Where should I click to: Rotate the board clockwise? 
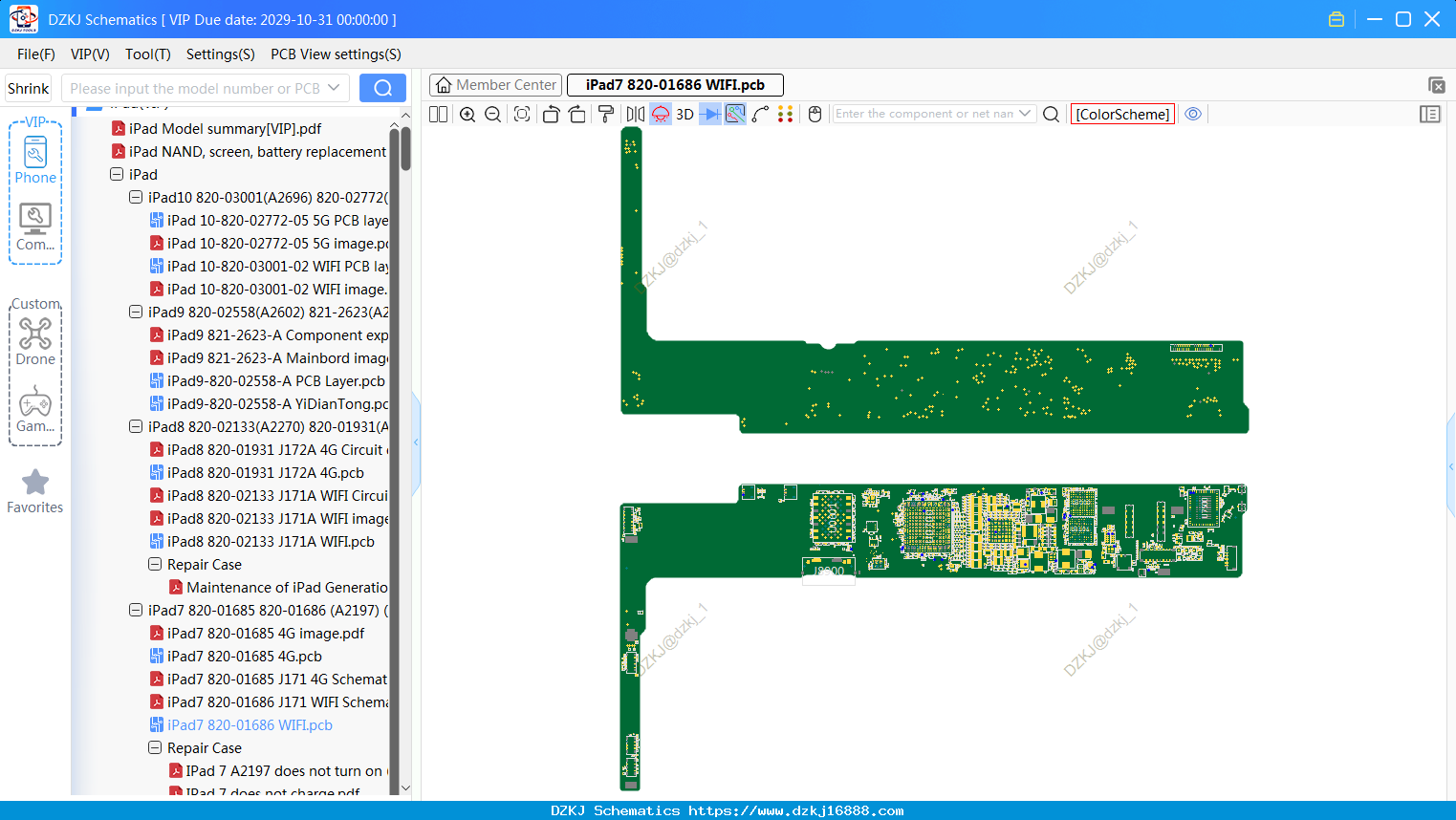click(x=577, y=114)
